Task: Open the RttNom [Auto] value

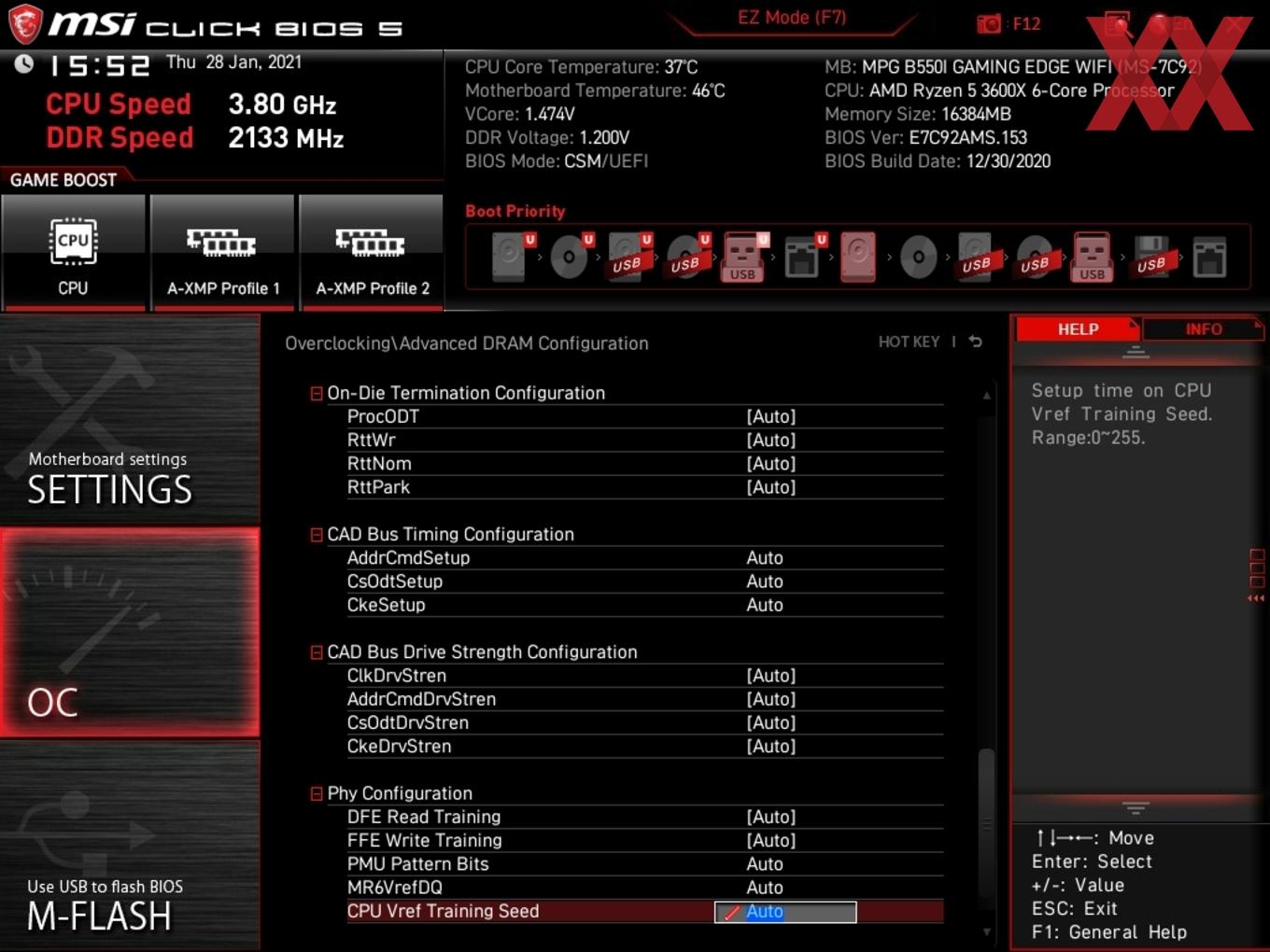Action: (771, 463)
